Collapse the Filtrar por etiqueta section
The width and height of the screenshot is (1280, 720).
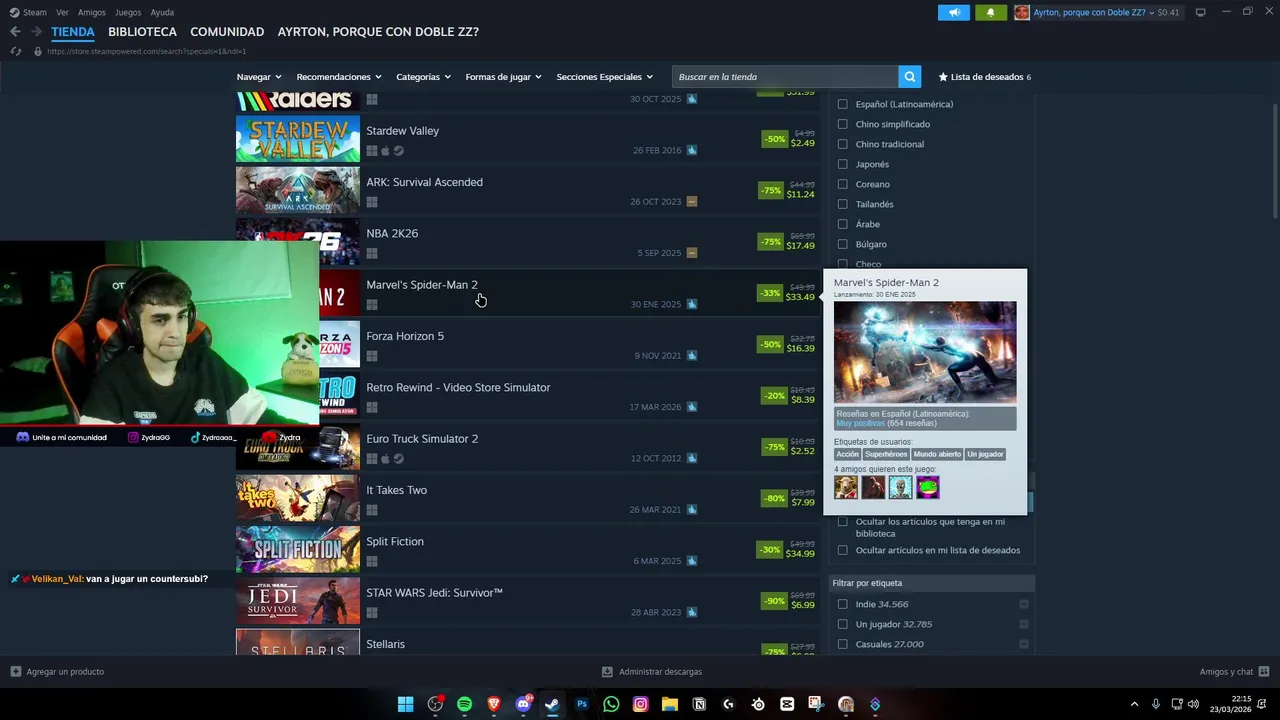click(x=932, y=583)
